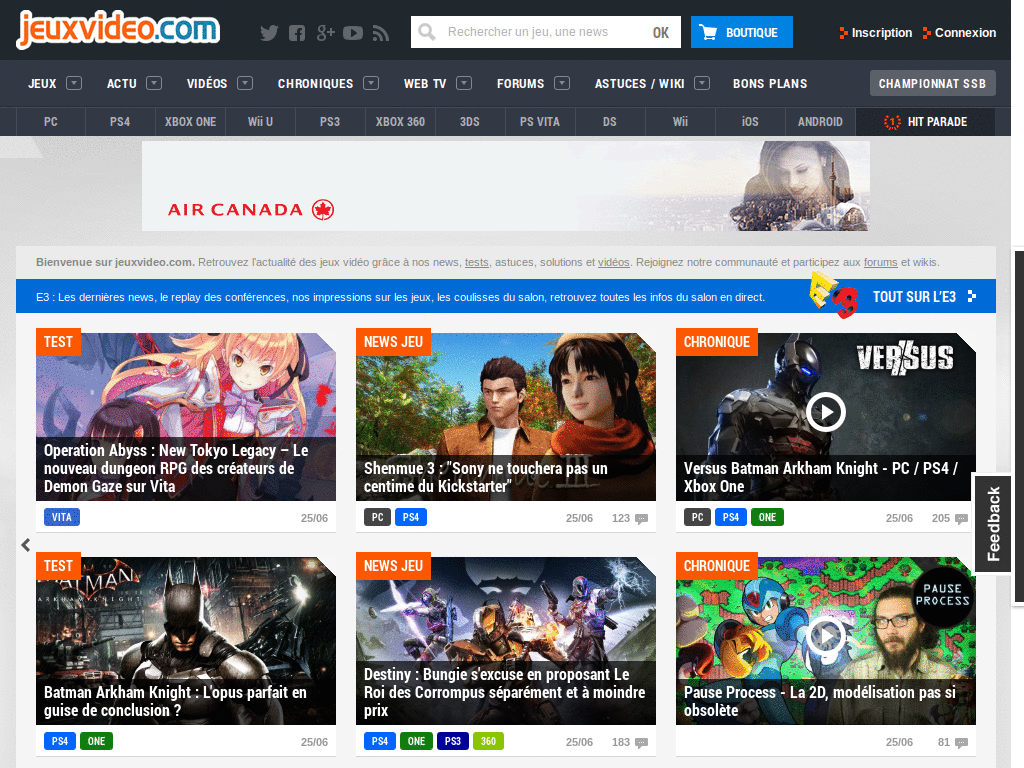This screenshot has height=768, width=1024.
Task: Click the PS3 tag under Destiny article
Action: (453, 741)
